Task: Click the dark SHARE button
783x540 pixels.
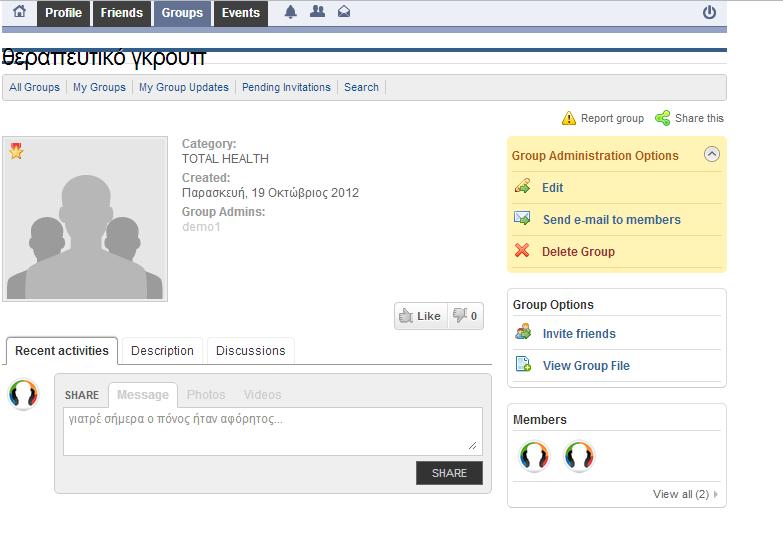Action: coord(449,473)
